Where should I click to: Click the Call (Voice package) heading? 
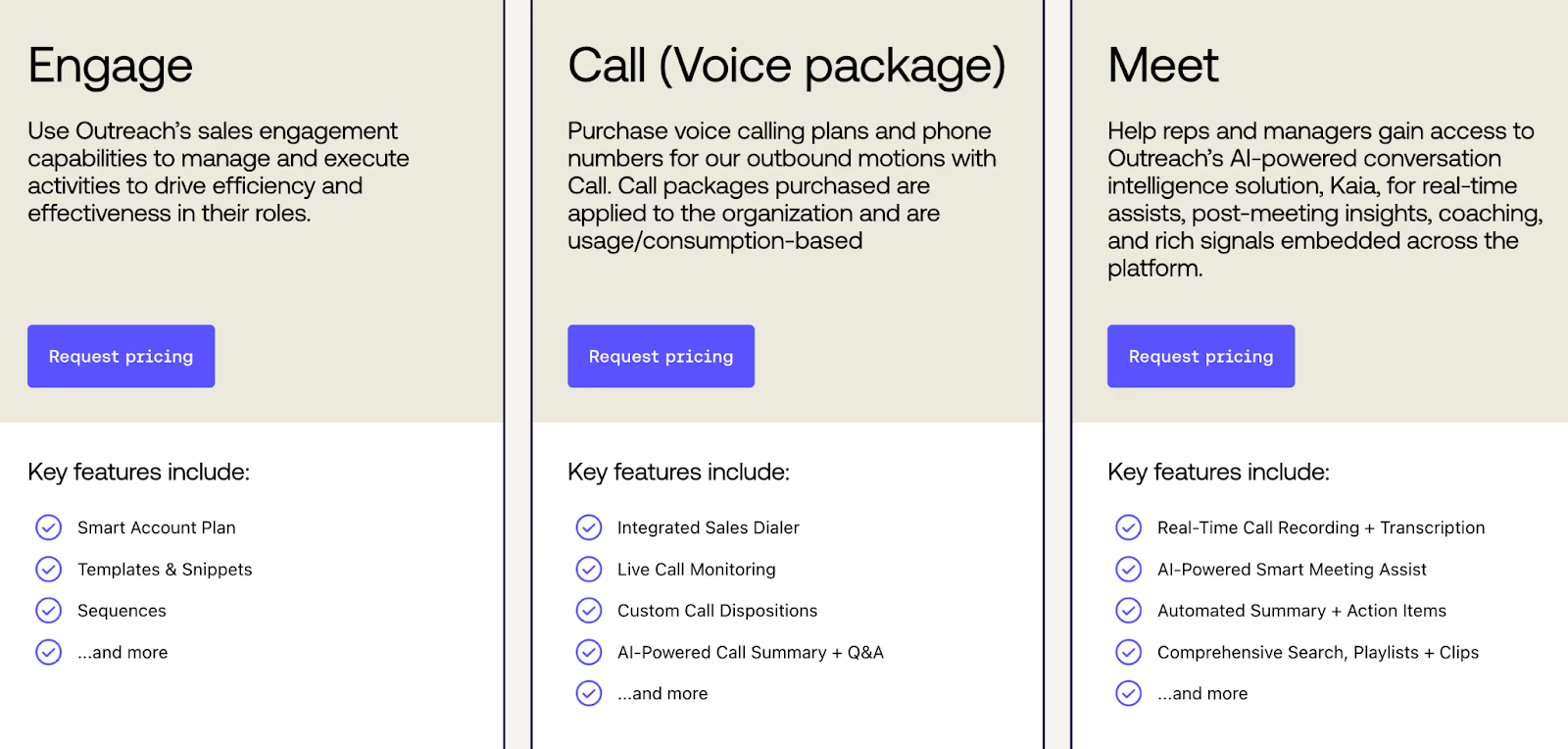(x=787, y=67)
